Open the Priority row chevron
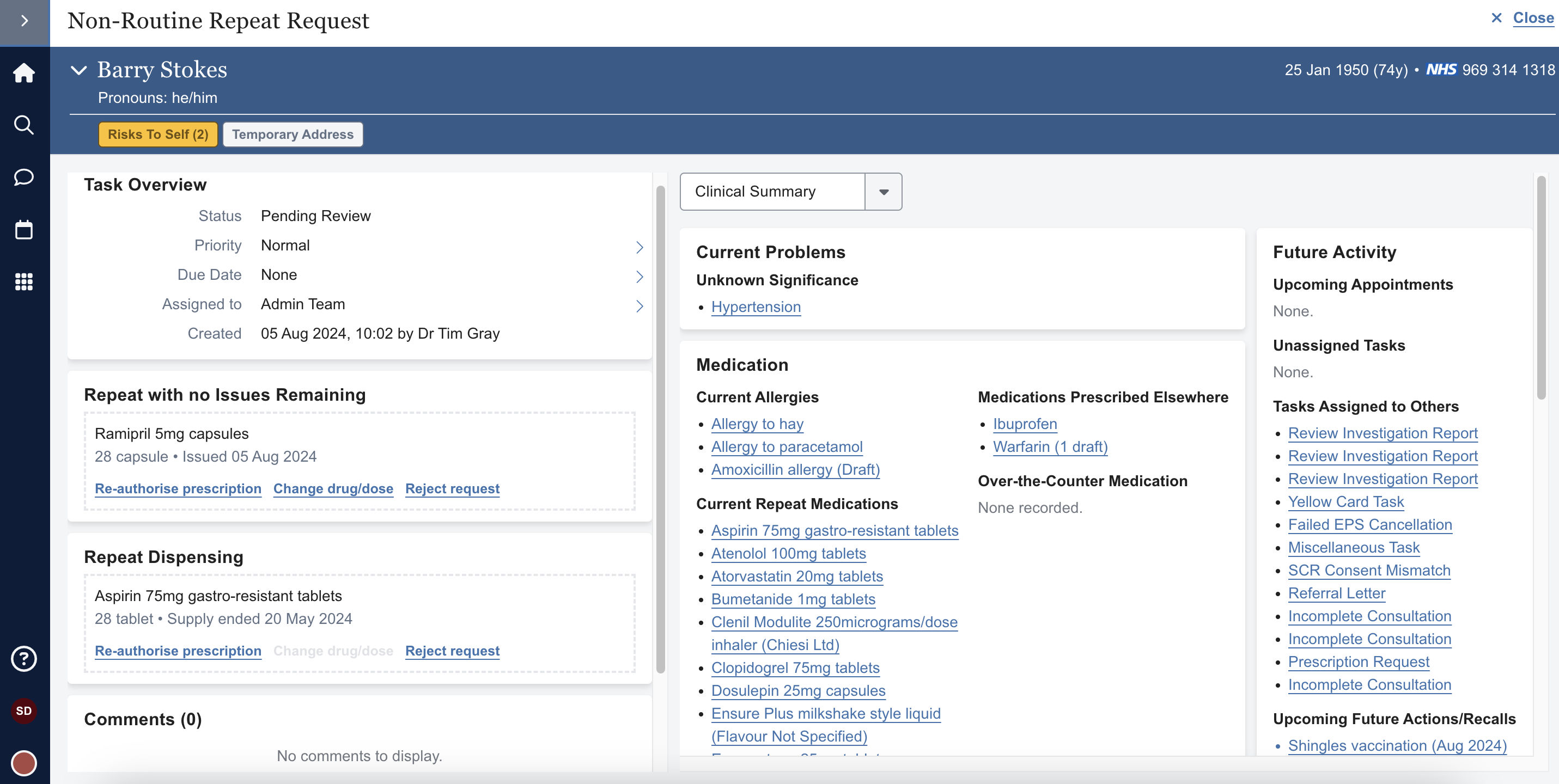This screenshot has width=1559, height=784. (x=639, y=247)
